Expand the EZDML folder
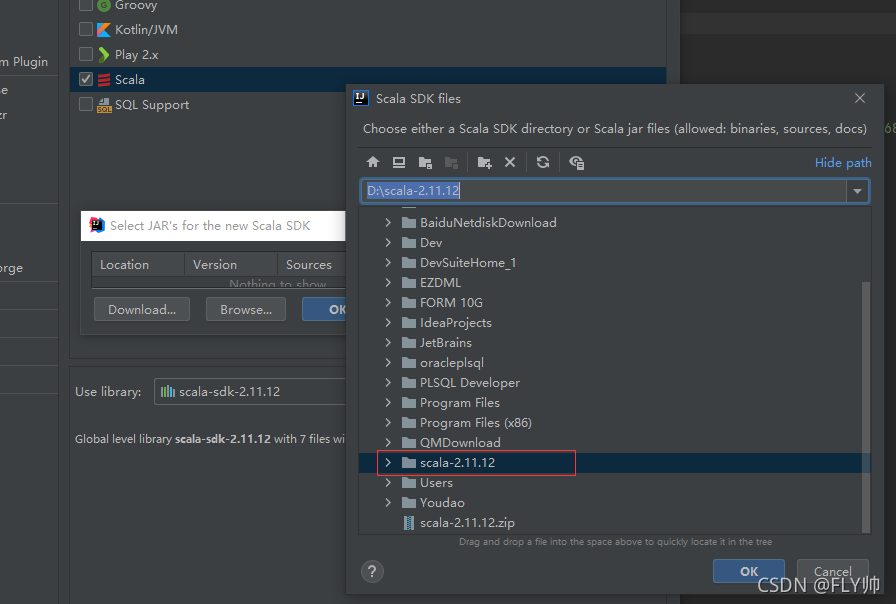The height and width of the screenshot is (604, 896). click(388, 283)
